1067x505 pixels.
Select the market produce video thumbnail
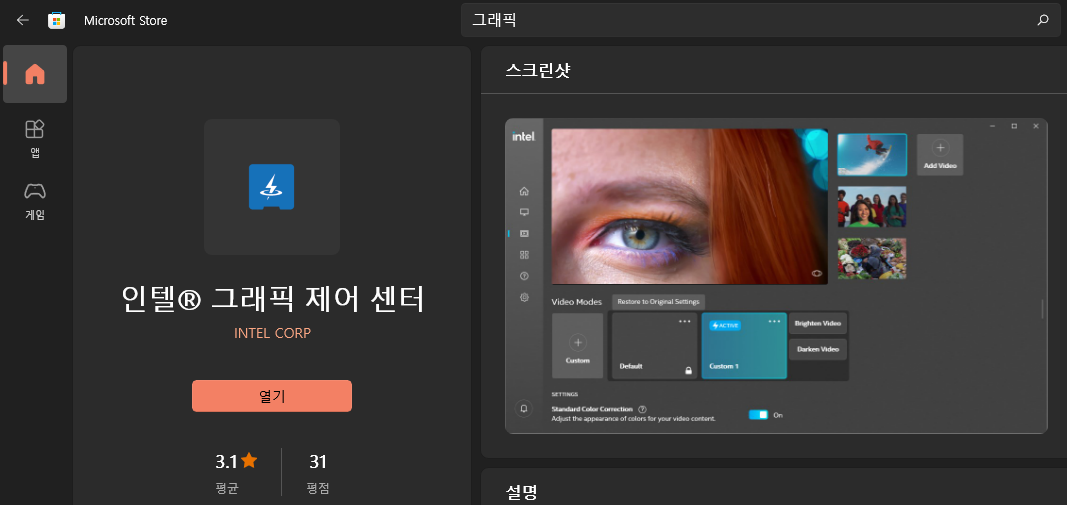point(872,259)
